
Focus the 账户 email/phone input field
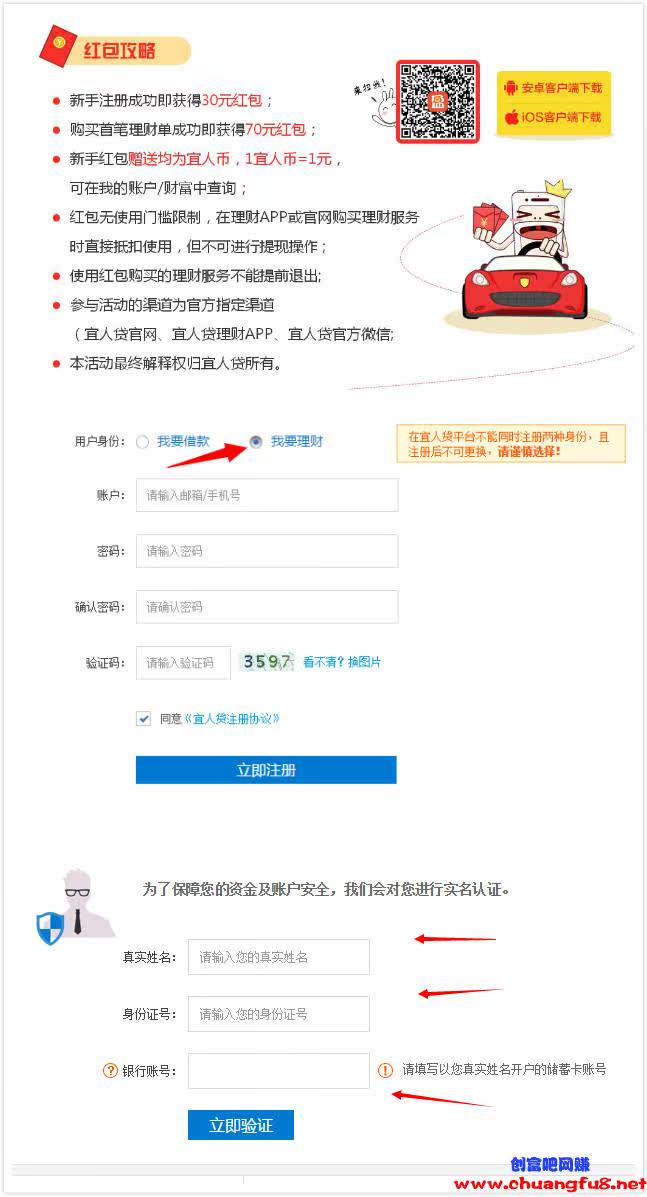click(x=267, y=495)
